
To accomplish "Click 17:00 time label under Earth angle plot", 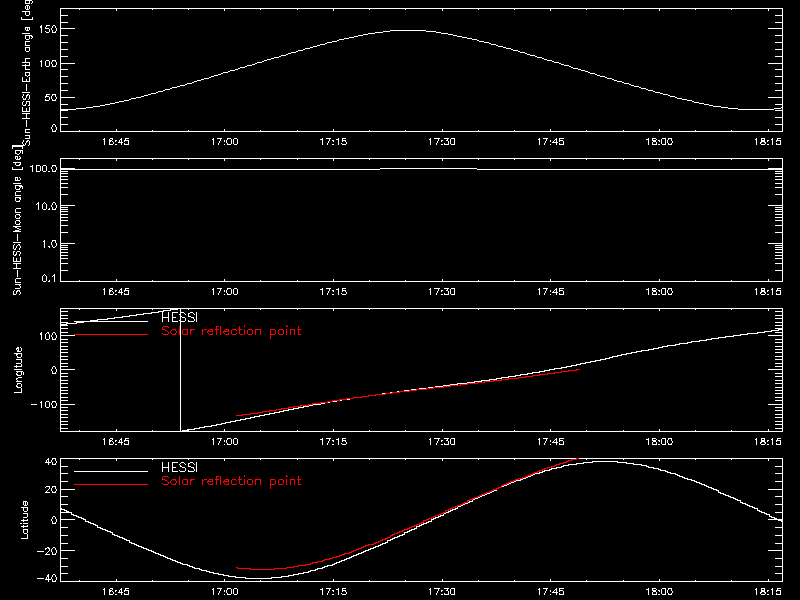I will [224, 142].
